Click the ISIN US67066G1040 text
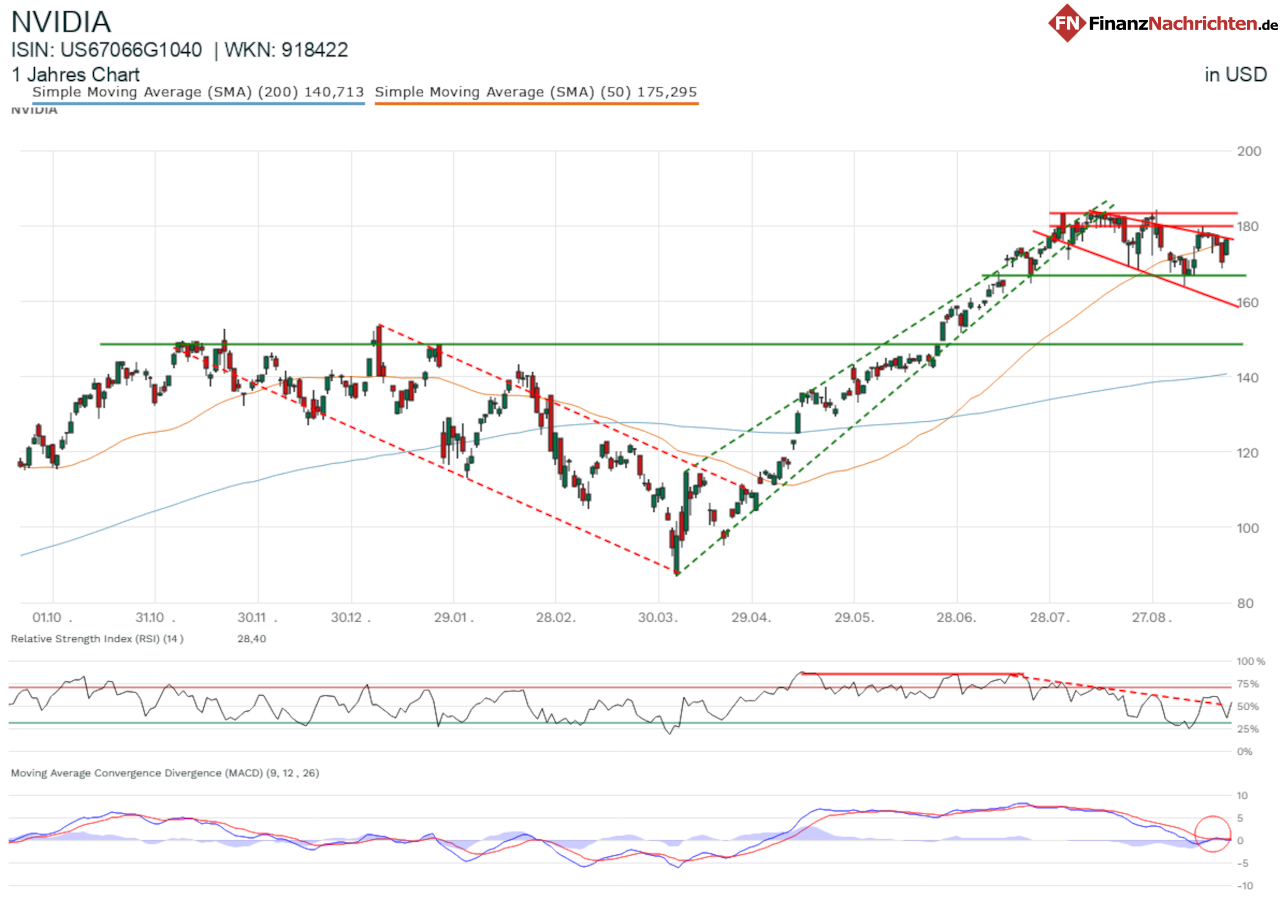 (x=106, y=50)
